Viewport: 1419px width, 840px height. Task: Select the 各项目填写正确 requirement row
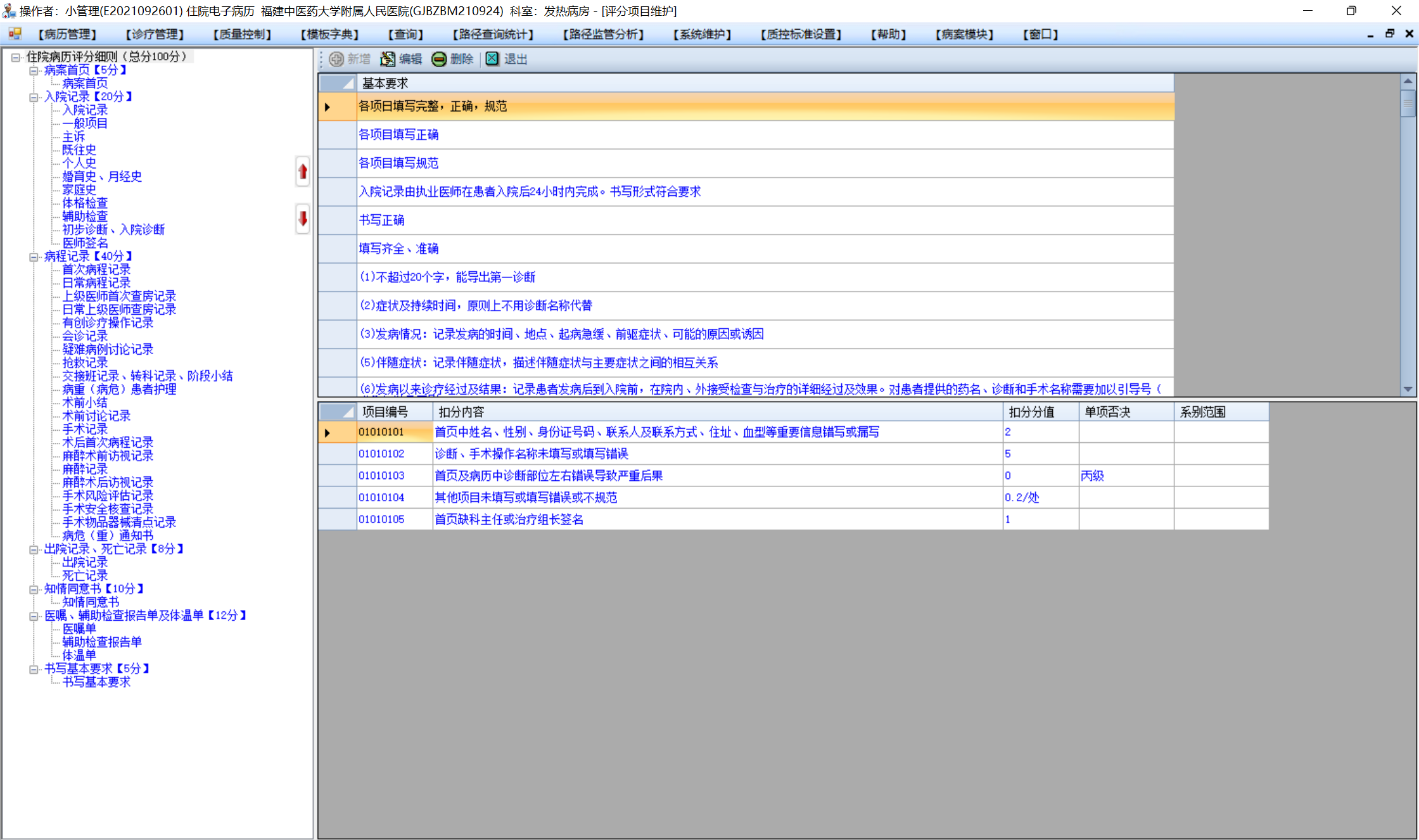[398, 135]
